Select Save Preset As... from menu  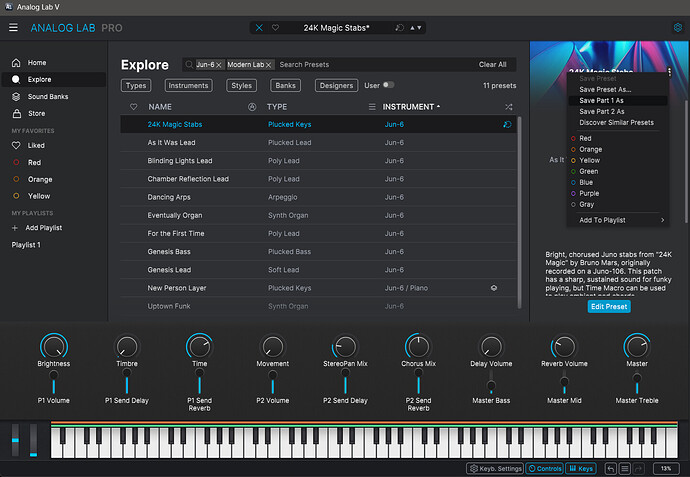click(605, 89)
